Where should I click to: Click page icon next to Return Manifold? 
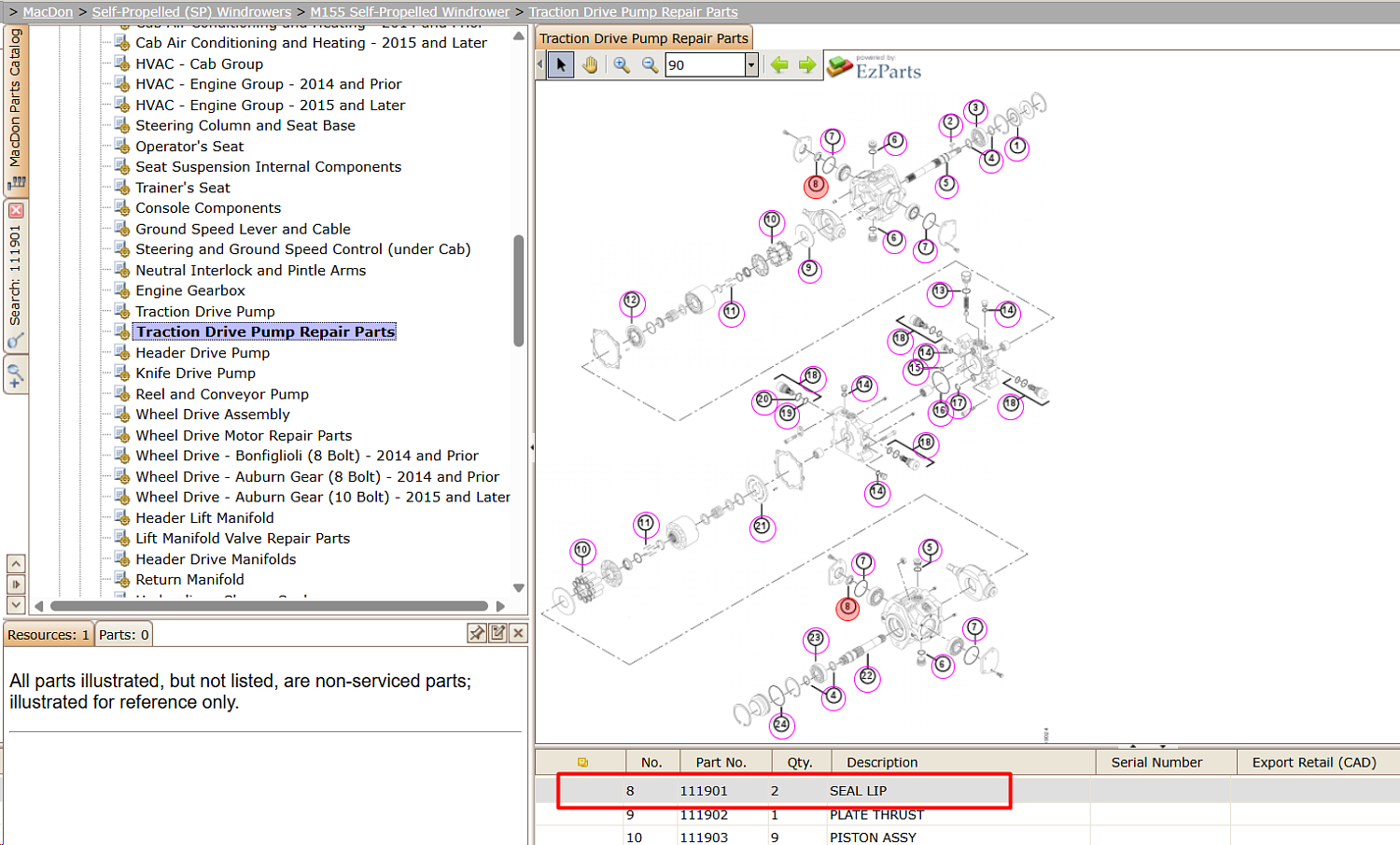(x=121, y=579)
